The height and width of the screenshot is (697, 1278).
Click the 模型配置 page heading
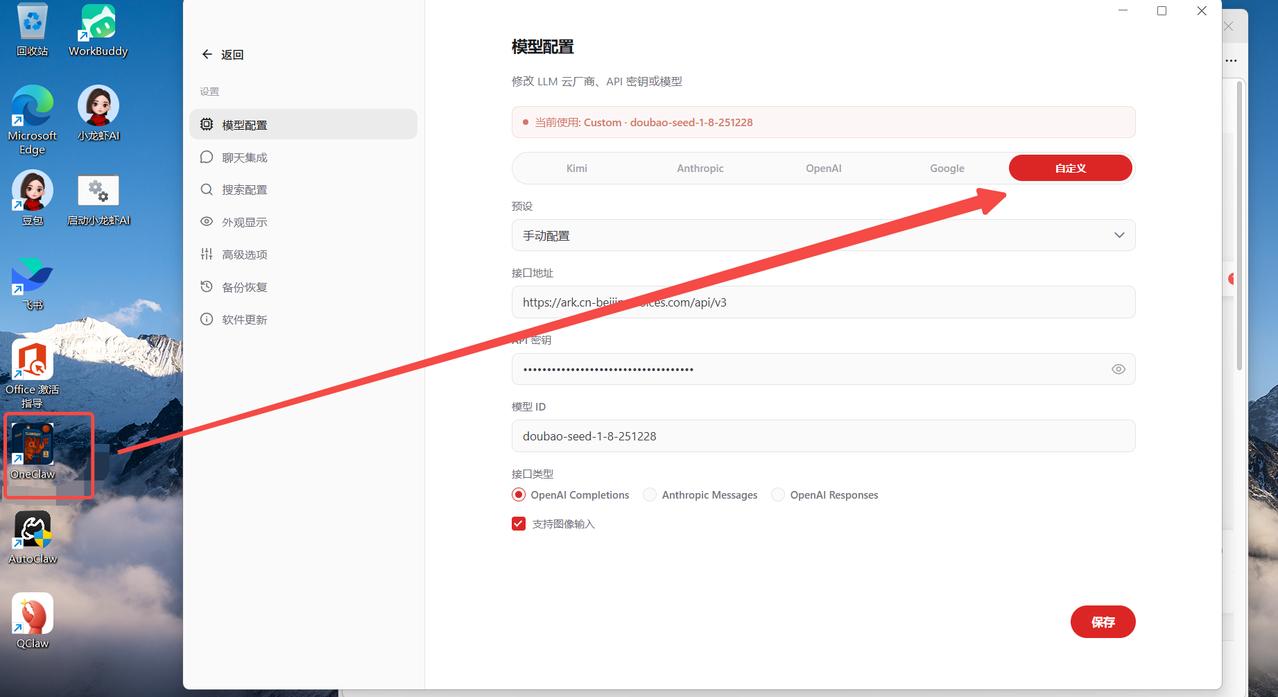(x=543, y=47)
